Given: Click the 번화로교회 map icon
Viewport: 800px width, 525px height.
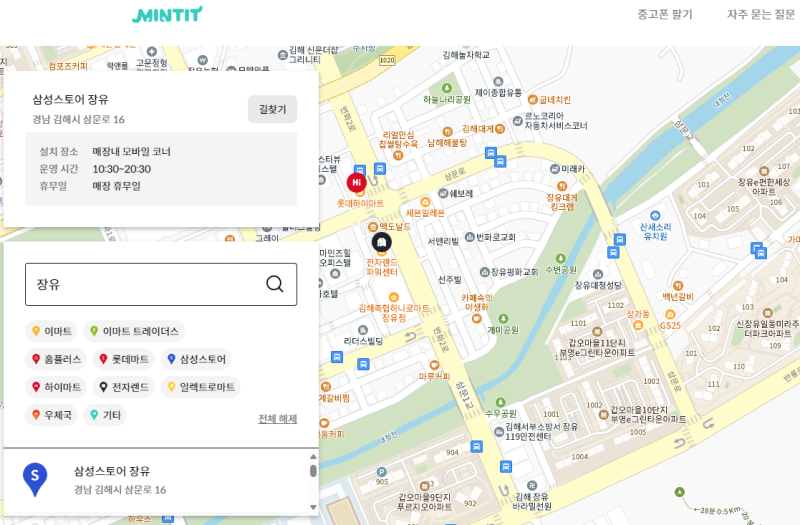Looking at the screenshot, I should pyautogui.click(x=470, y=237).
